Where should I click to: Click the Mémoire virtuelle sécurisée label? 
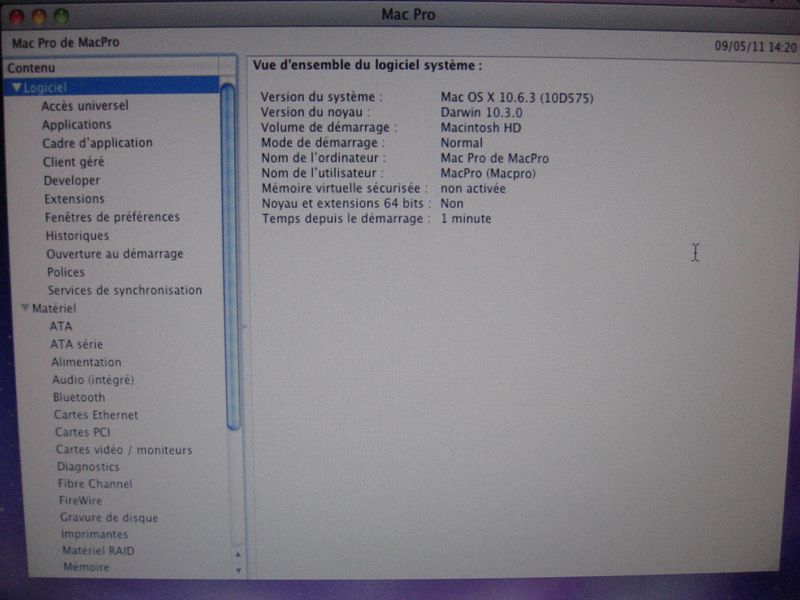pos(344,188)
